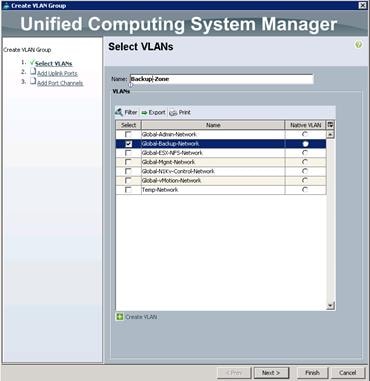This screenshot has width=370, height=381.
Task: Select the Global-vMotion-Network row name
Action: [171, 180]
